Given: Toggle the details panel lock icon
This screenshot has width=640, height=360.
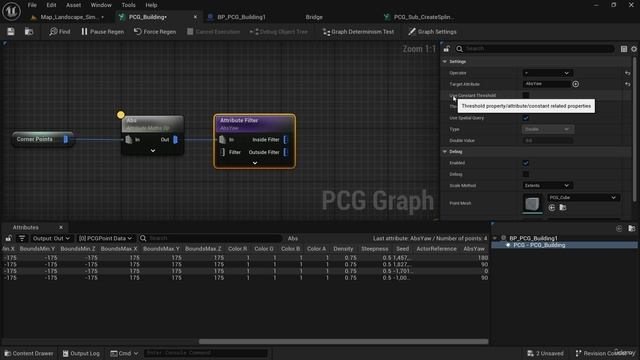Looking at the screenshot, I should (447, 49).
